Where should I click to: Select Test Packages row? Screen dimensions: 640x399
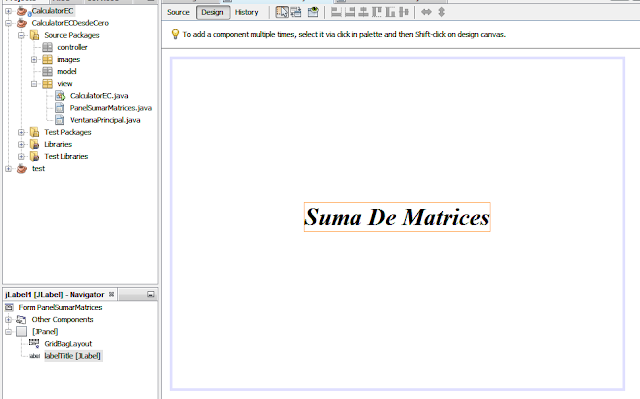pos(68,132)
